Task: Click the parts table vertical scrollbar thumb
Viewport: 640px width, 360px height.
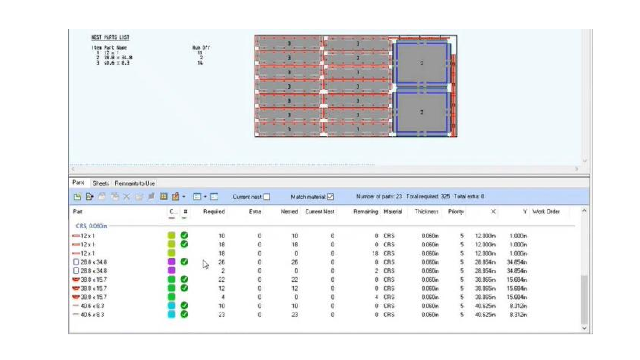Action: (584, 300)
